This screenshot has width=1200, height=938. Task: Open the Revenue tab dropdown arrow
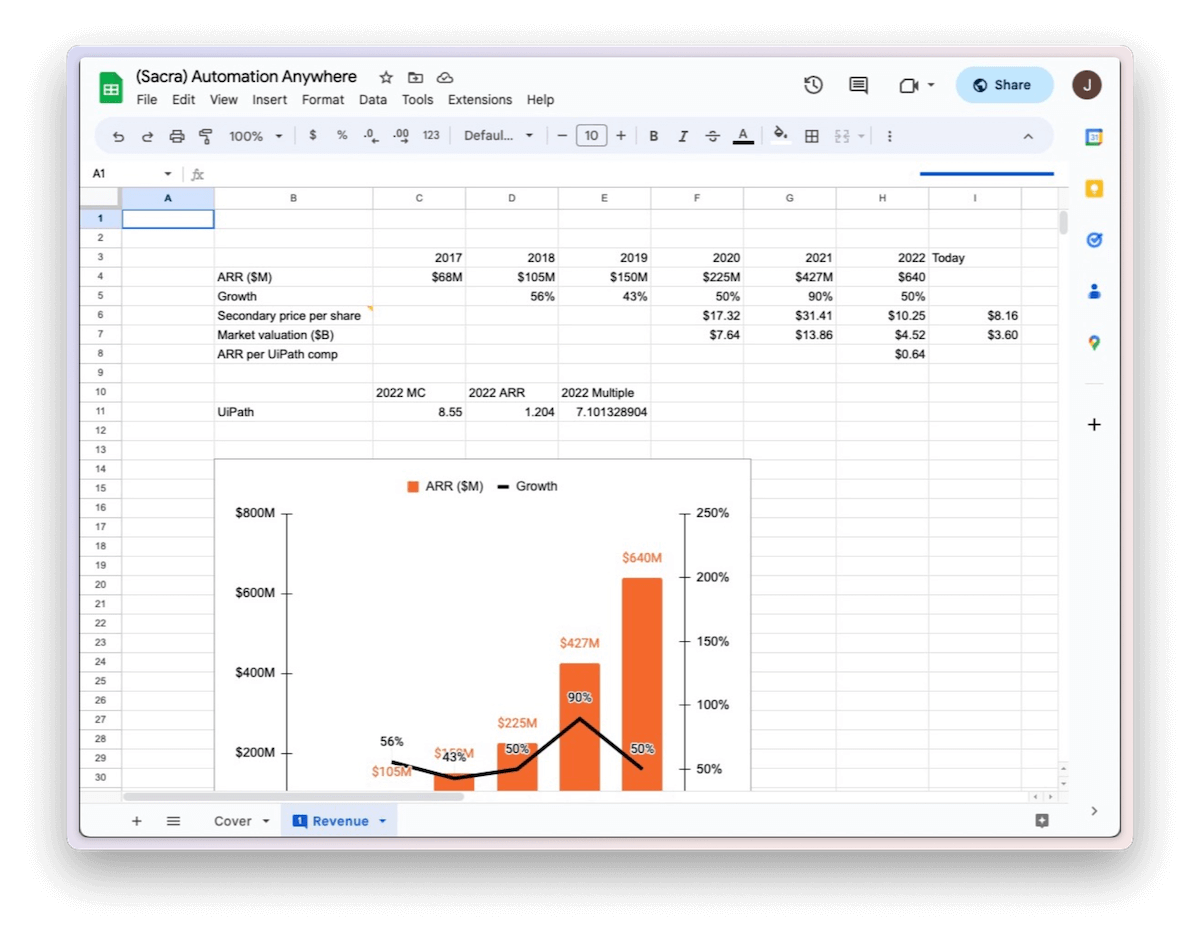point(382,821)
